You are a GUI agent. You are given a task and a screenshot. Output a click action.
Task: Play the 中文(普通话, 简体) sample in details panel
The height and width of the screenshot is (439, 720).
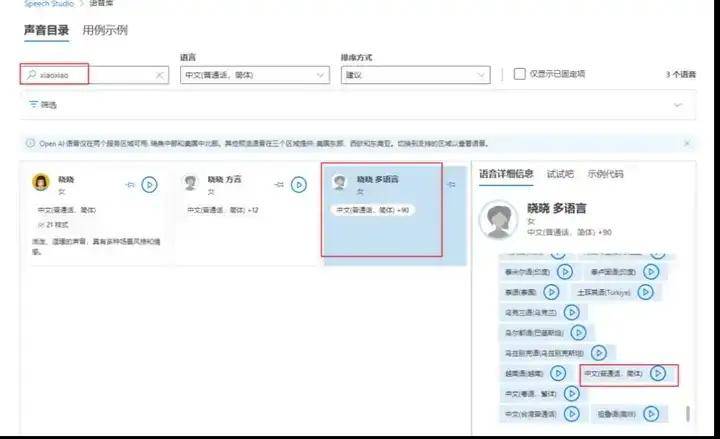coord(657,373)
